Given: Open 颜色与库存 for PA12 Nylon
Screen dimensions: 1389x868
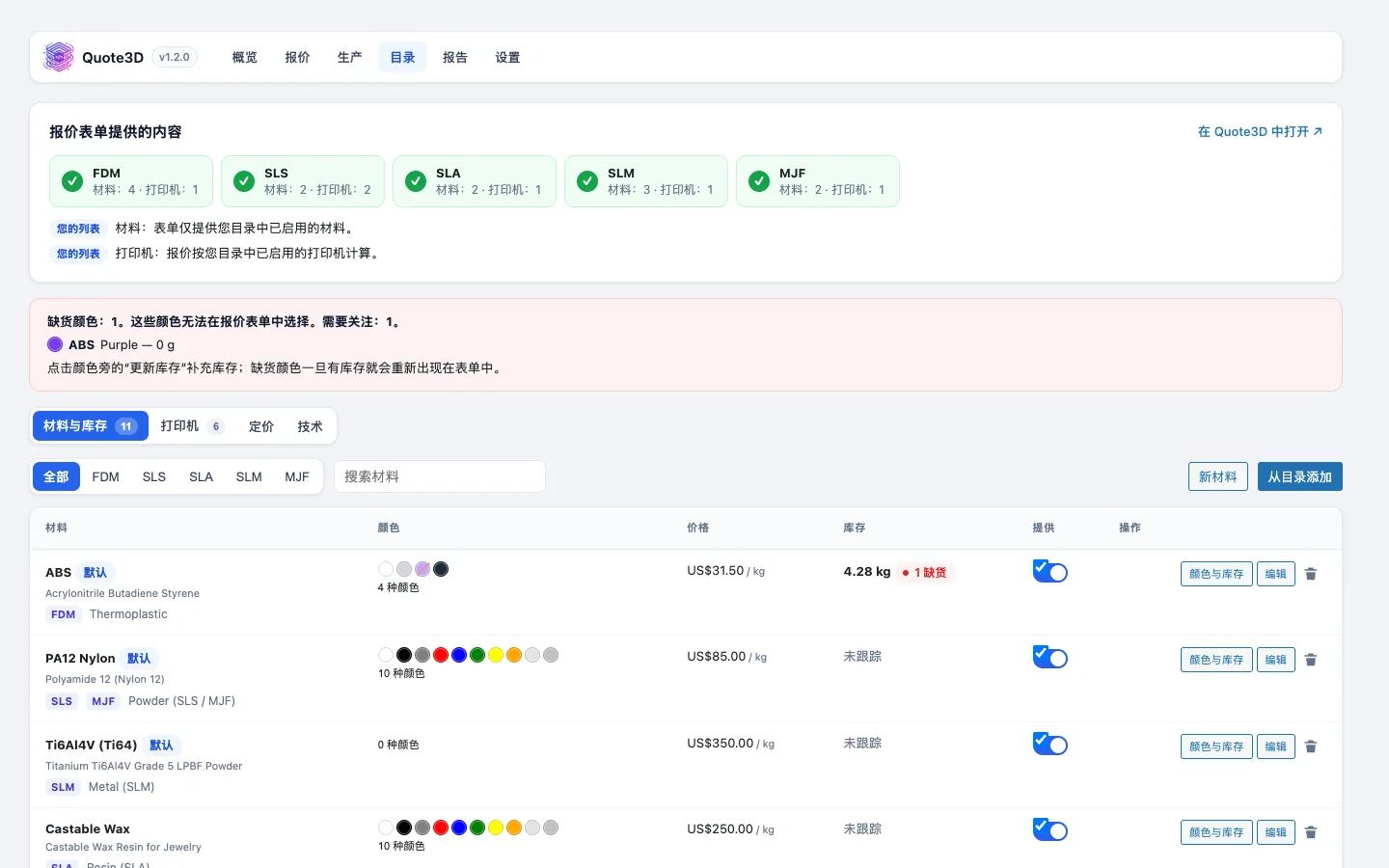Looking at the screenshot, I should [1216, 660].
